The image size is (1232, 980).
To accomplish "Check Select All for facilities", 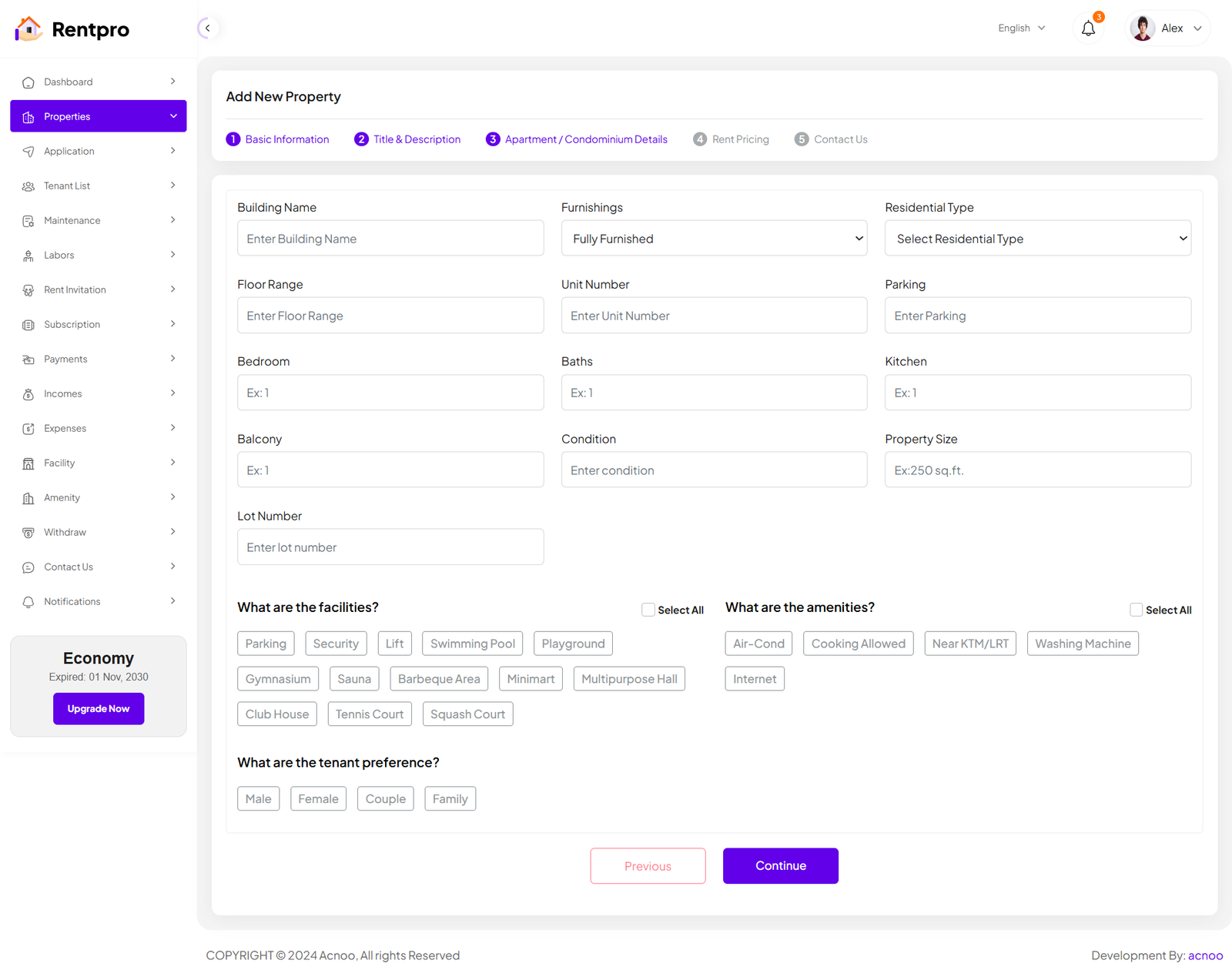I will (x=648, y=610).
